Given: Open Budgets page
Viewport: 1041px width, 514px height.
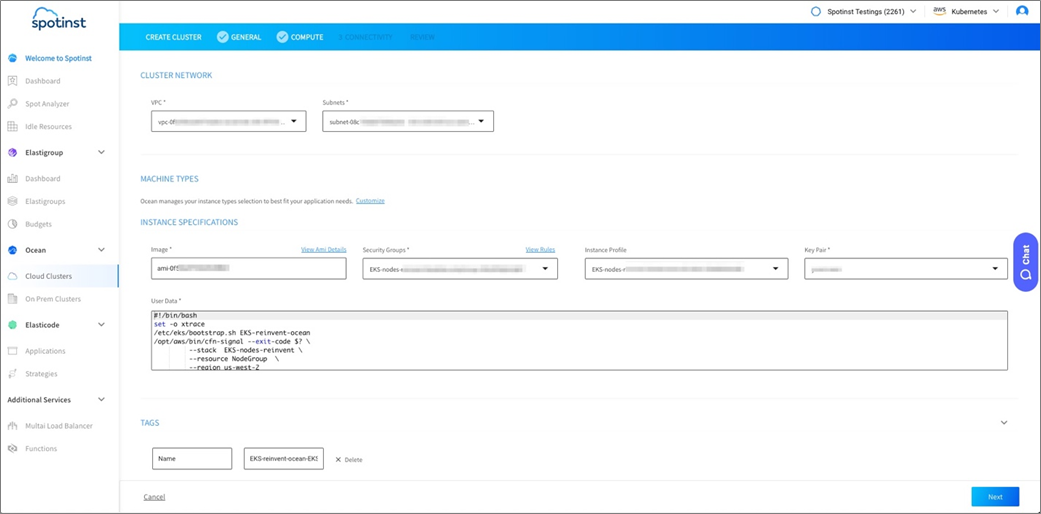Looking at the screenshot, I should (39, 224).
